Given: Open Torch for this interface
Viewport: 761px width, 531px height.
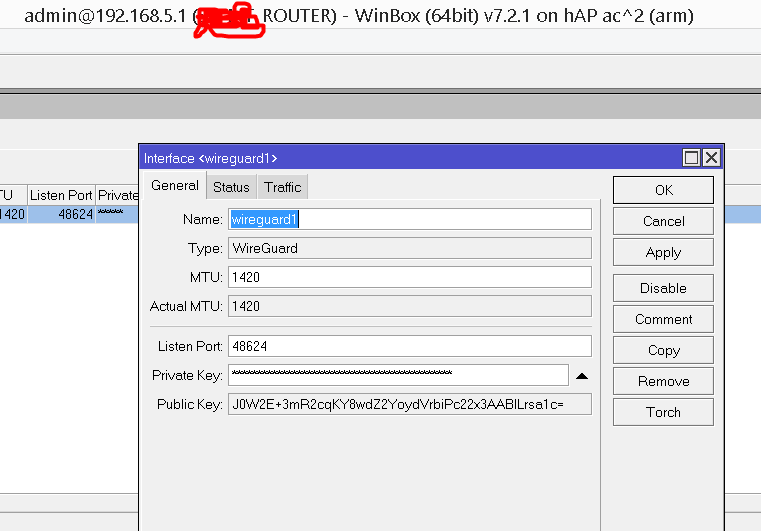Looking at the screenshot, I should (x=663, y=412).
